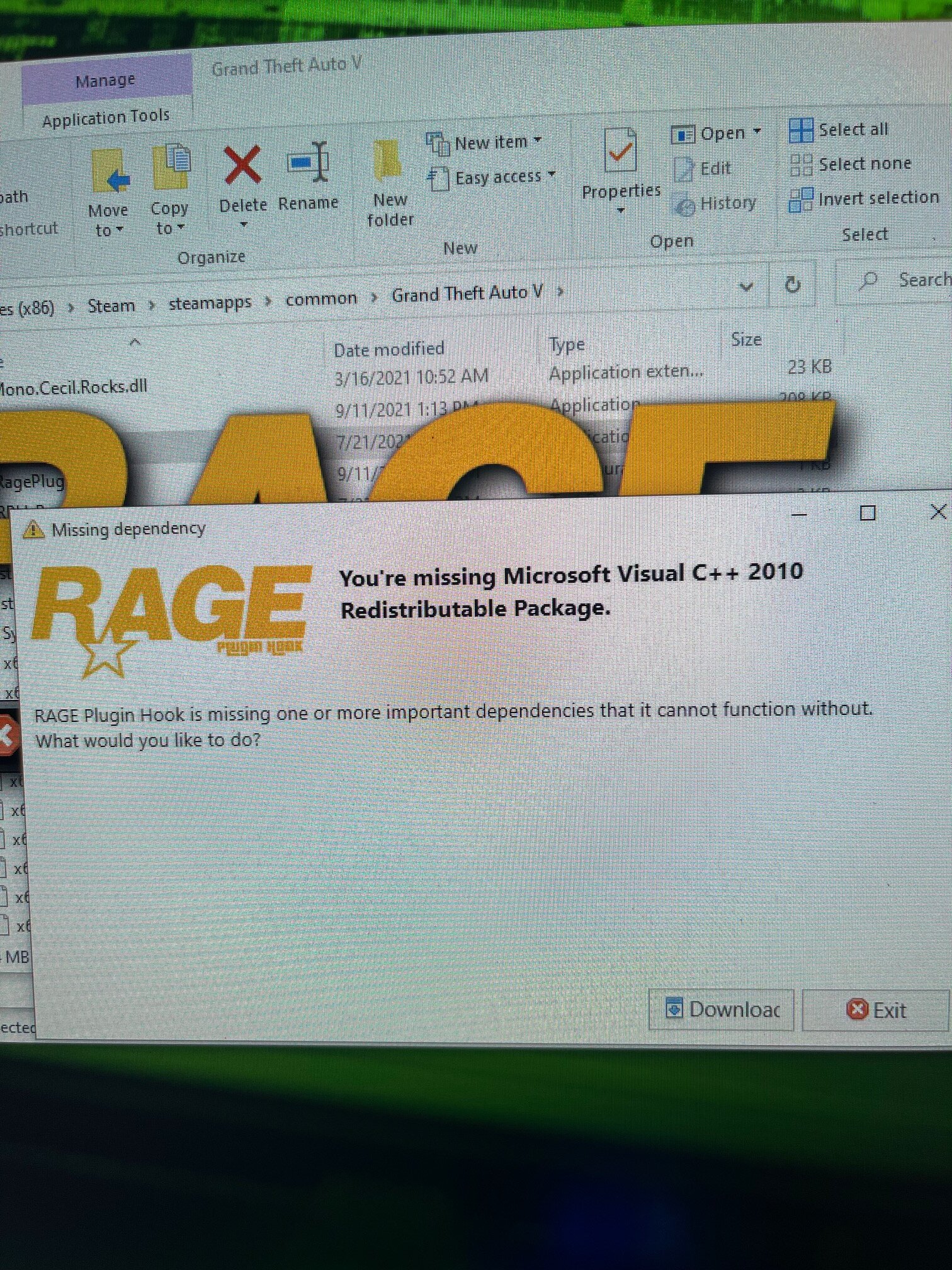Open the Properties checkmark icon

tap(620, 150)
